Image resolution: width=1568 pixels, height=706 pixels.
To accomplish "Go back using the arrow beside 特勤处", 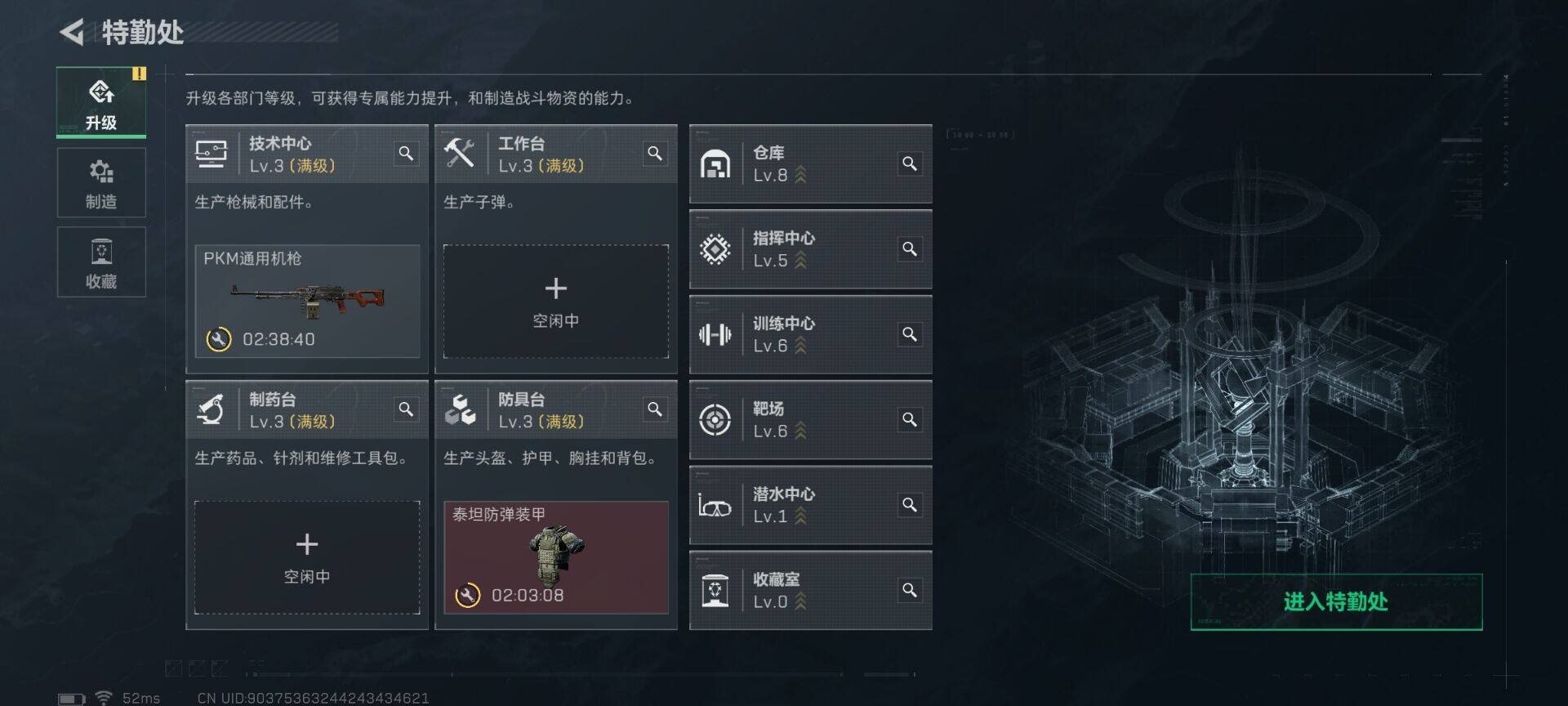I will click(x=72, y=33).
